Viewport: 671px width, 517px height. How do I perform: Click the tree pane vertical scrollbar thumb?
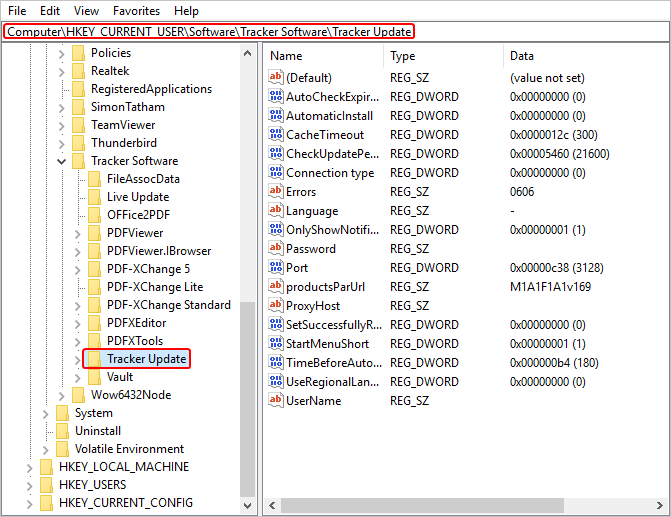(x=247, y=399)
